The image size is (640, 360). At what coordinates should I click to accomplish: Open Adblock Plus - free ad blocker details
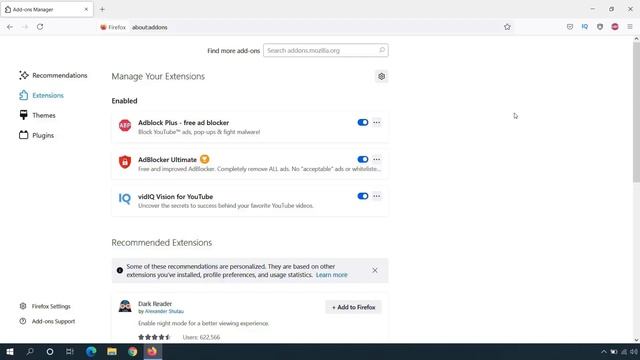point(183,122)
